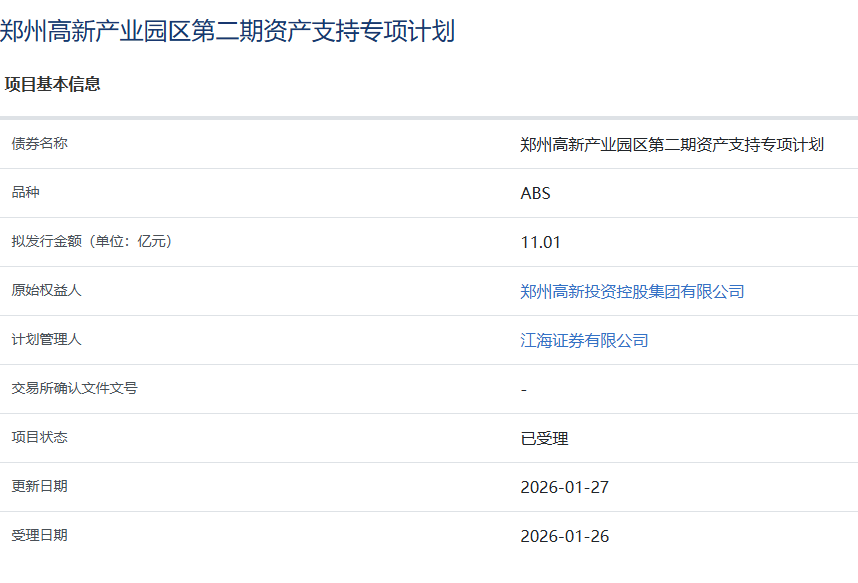Click the page title 郑州高新产业园区第二期资产支持专项计划
This screenshot has width=858, height=583.
click(228, 31)
